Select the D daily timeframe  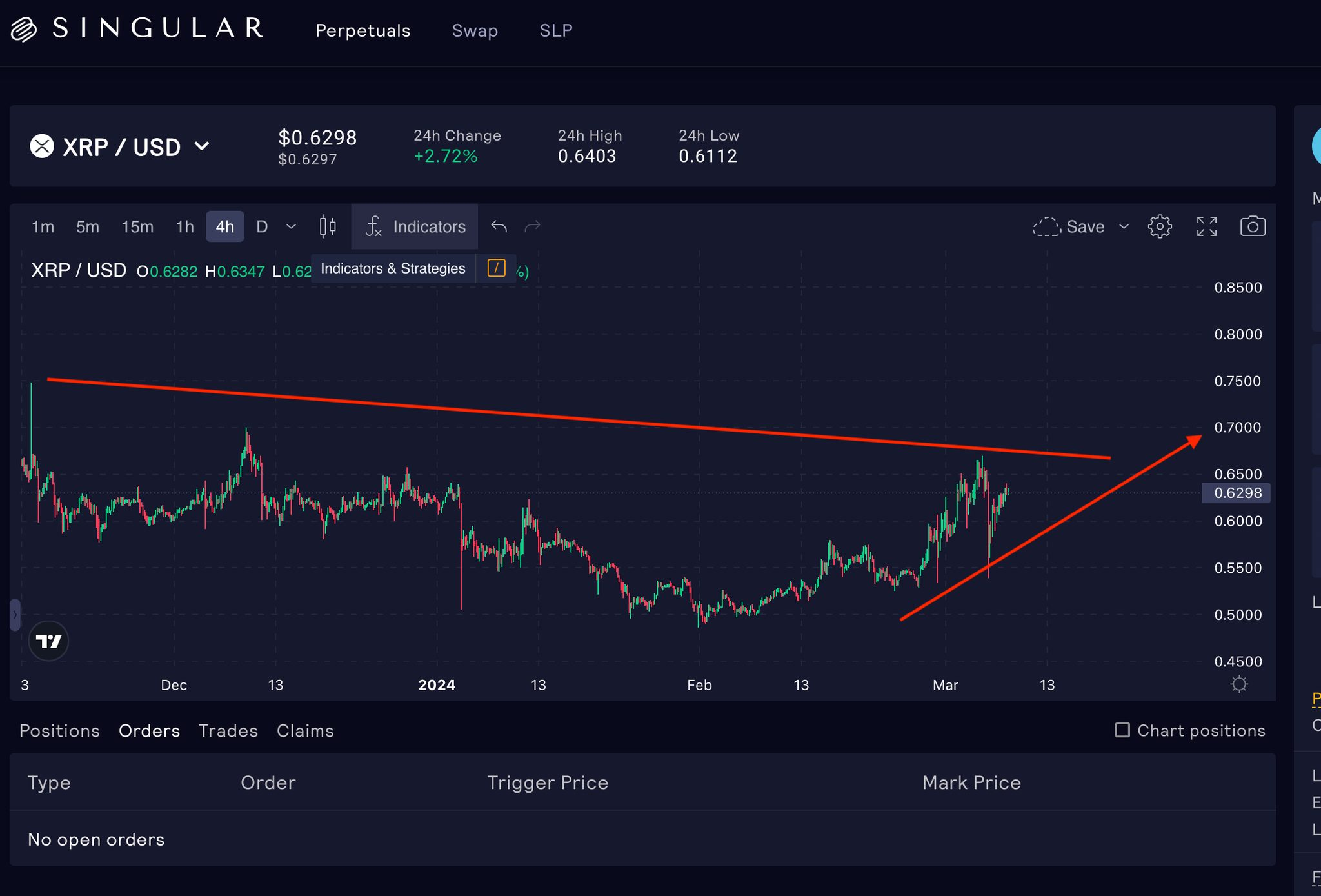pyautogui.click(x=262, y=226)
